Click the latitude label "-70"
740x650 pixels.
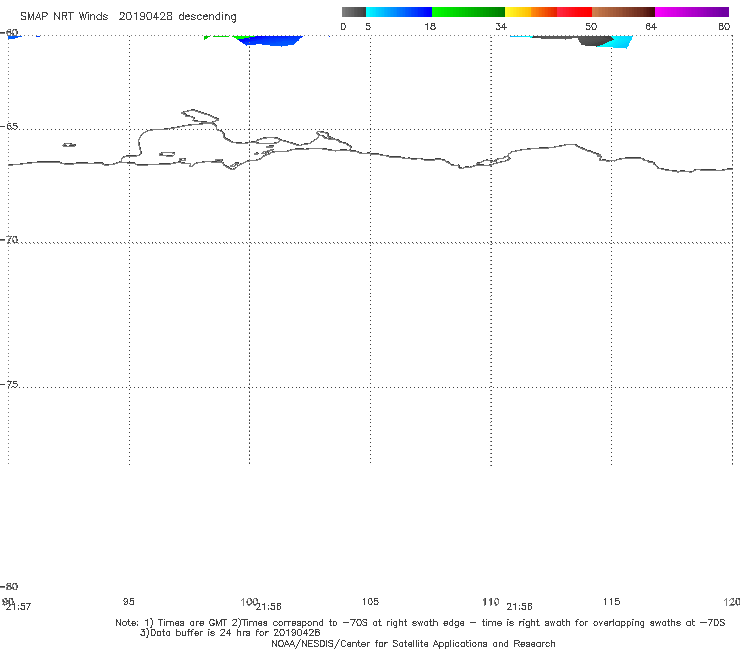(x=9, y=240)
